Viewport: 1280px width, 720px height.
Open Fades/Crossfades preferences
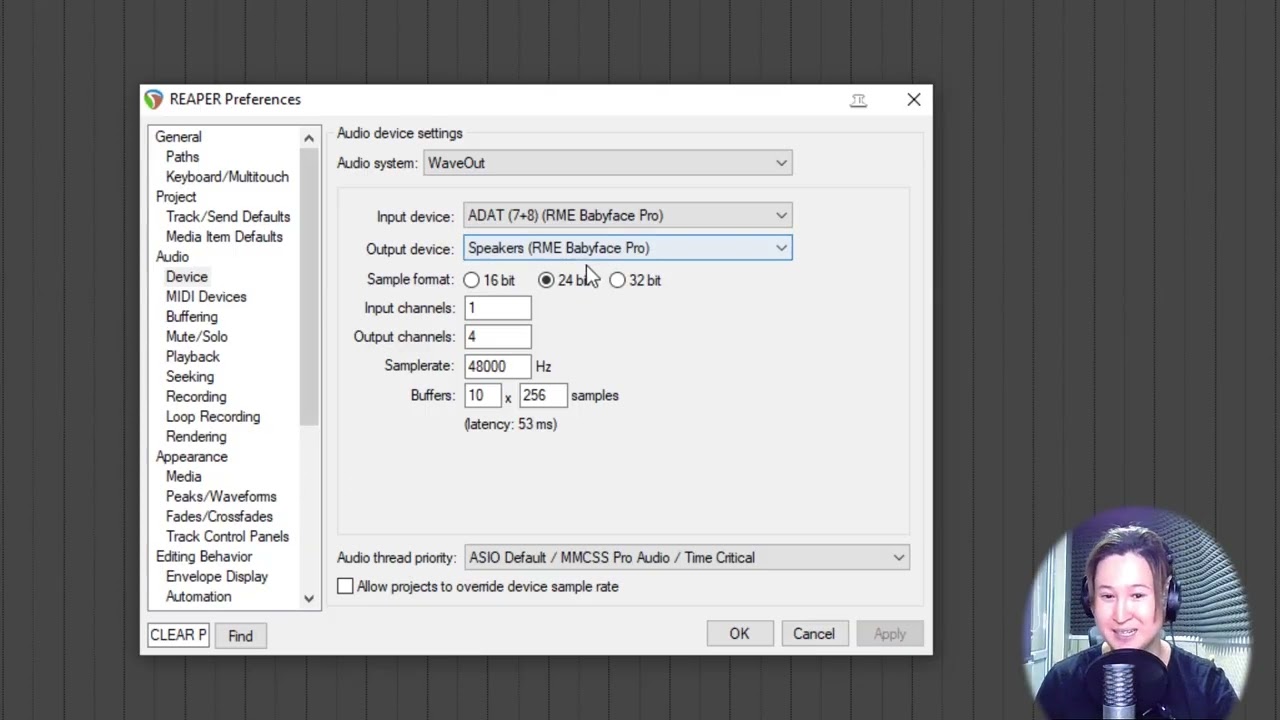pyautogui.click(x=219, y=517)
